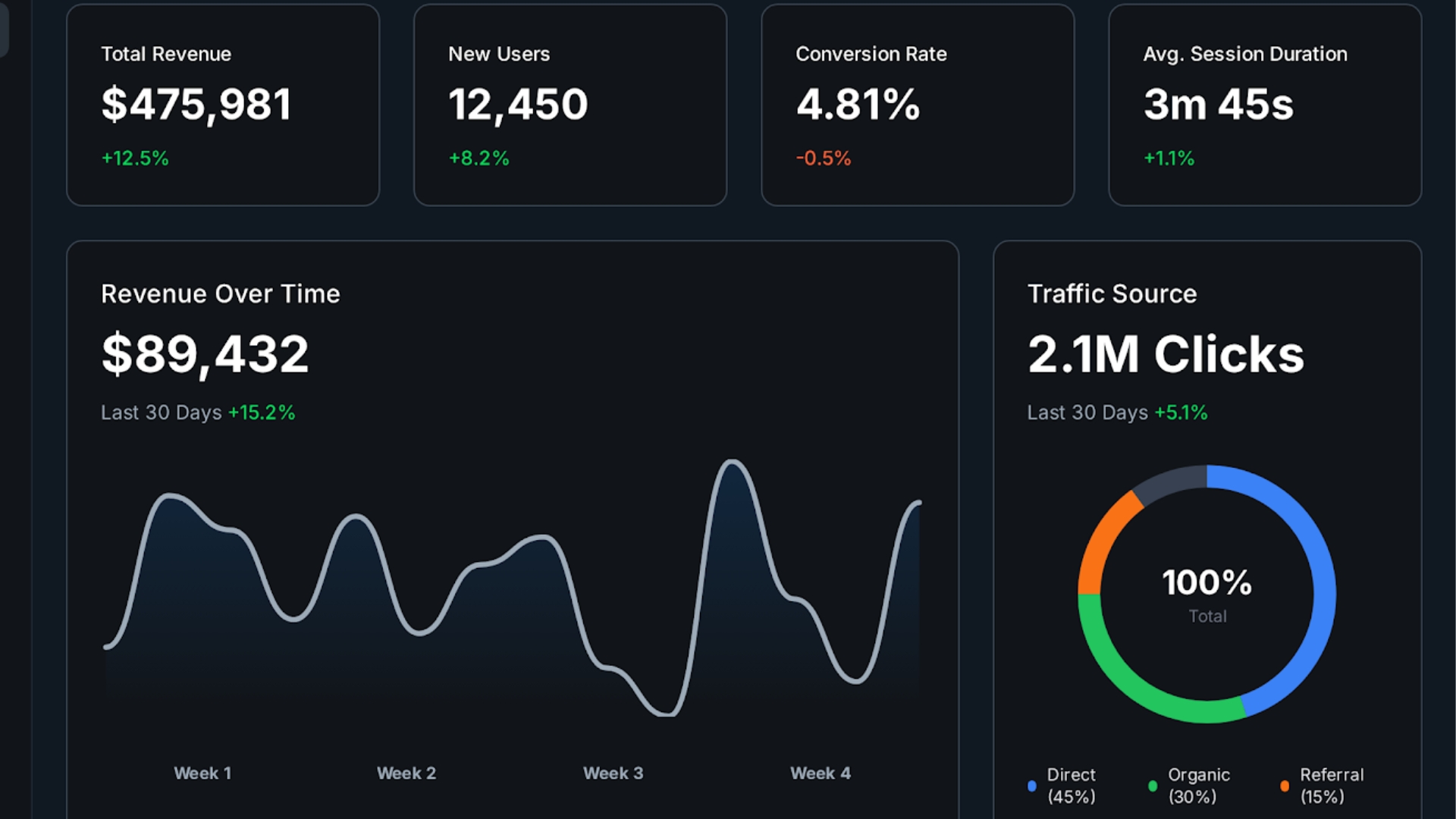Select the orange Referral legend dot
1456x819 pixels.
pyautogui.click(x=1285, y=786)
